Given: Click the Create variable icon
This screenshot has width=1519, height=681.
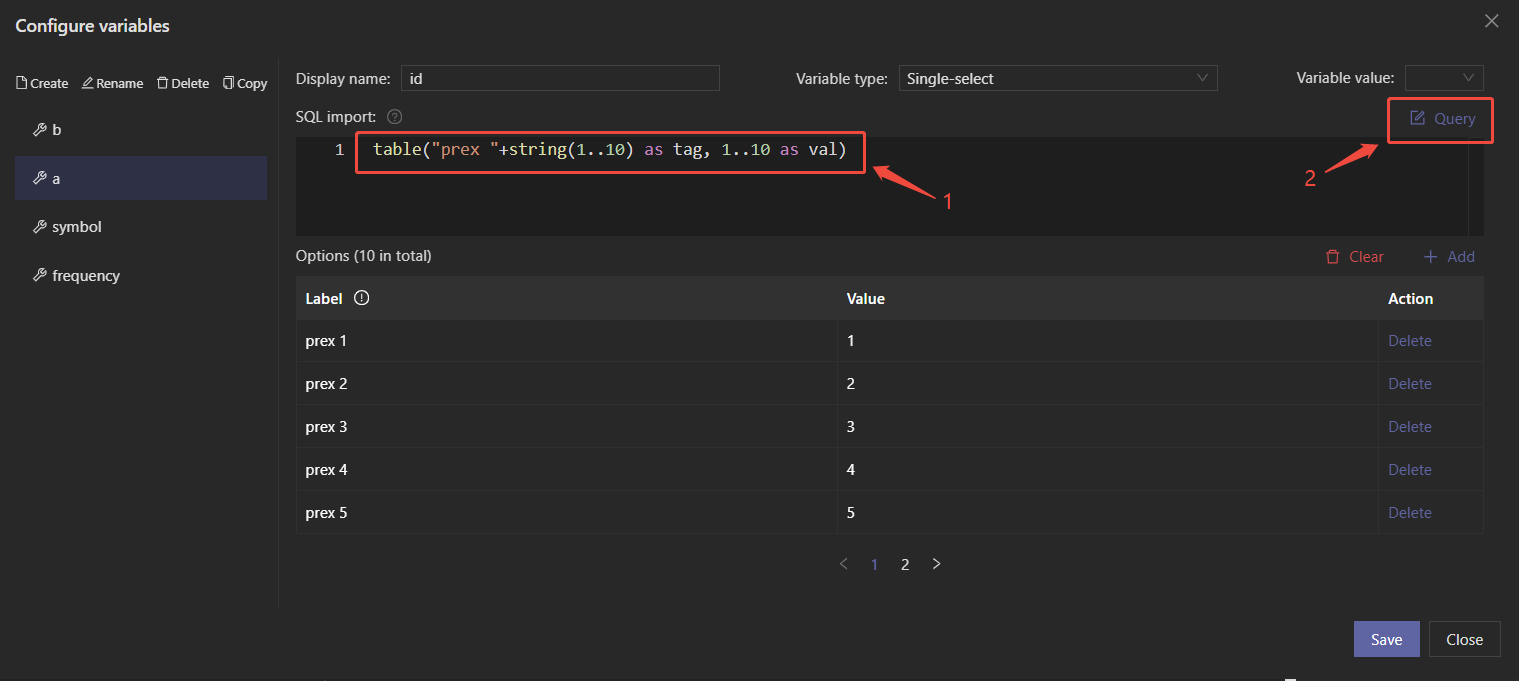Looking at the screenshot, I should tap(22, 84).
